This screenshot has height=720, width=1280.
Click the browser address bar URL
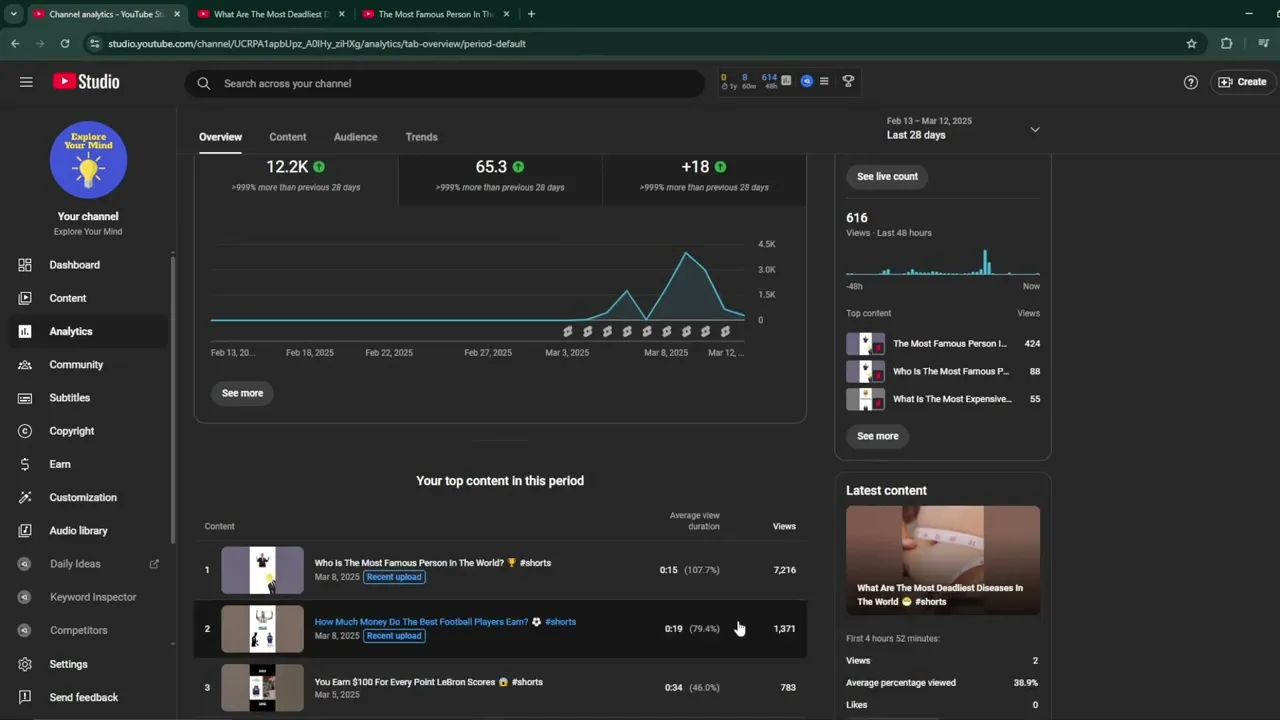tap(317, 44)
